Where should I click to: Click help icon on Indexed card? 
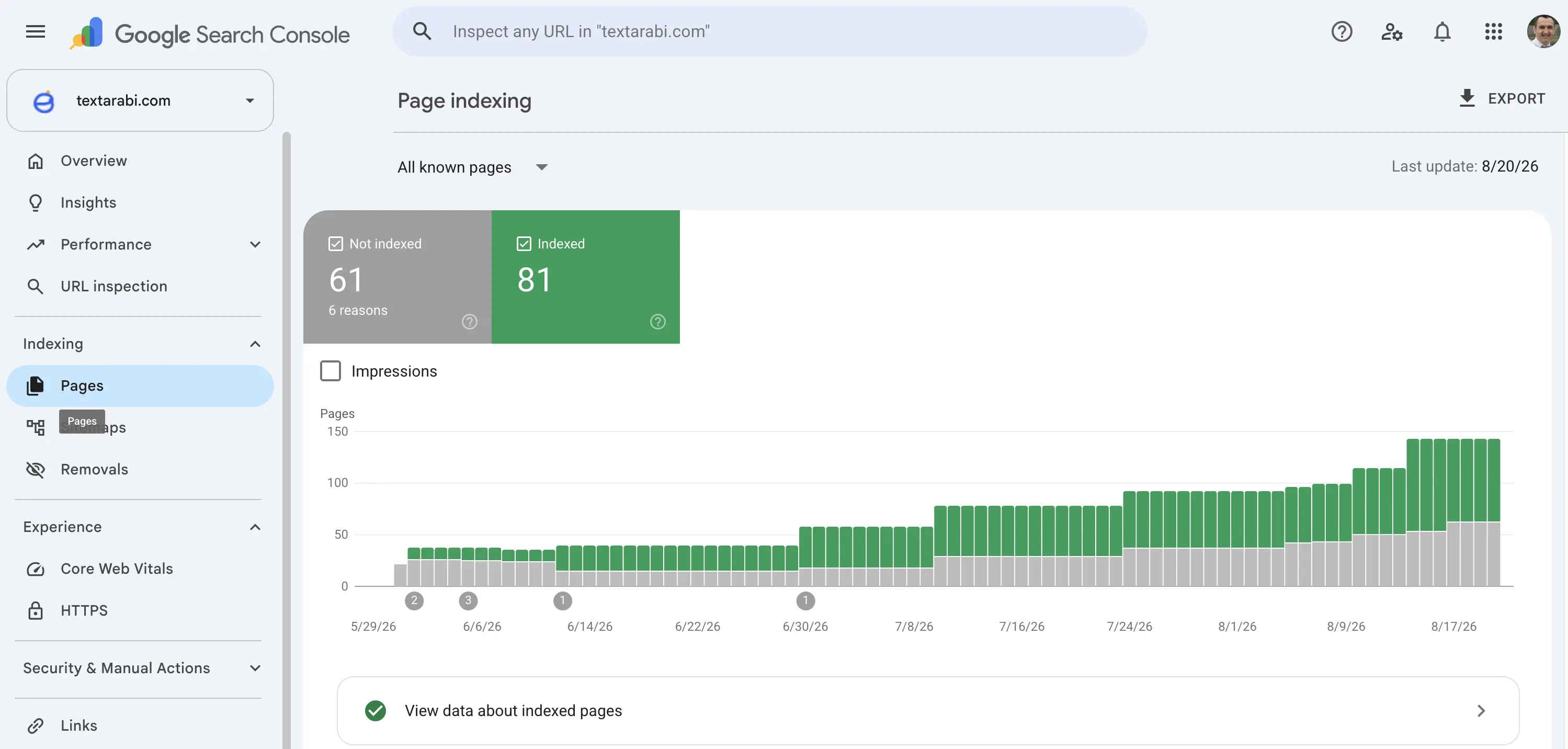point(657,322)
